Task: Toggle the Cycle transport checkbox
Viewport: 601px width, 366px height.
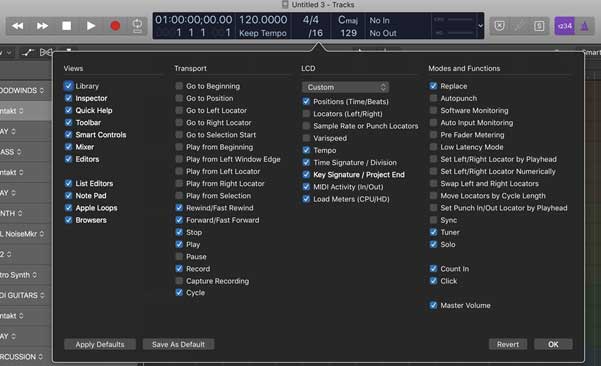Action: point(179,292)
